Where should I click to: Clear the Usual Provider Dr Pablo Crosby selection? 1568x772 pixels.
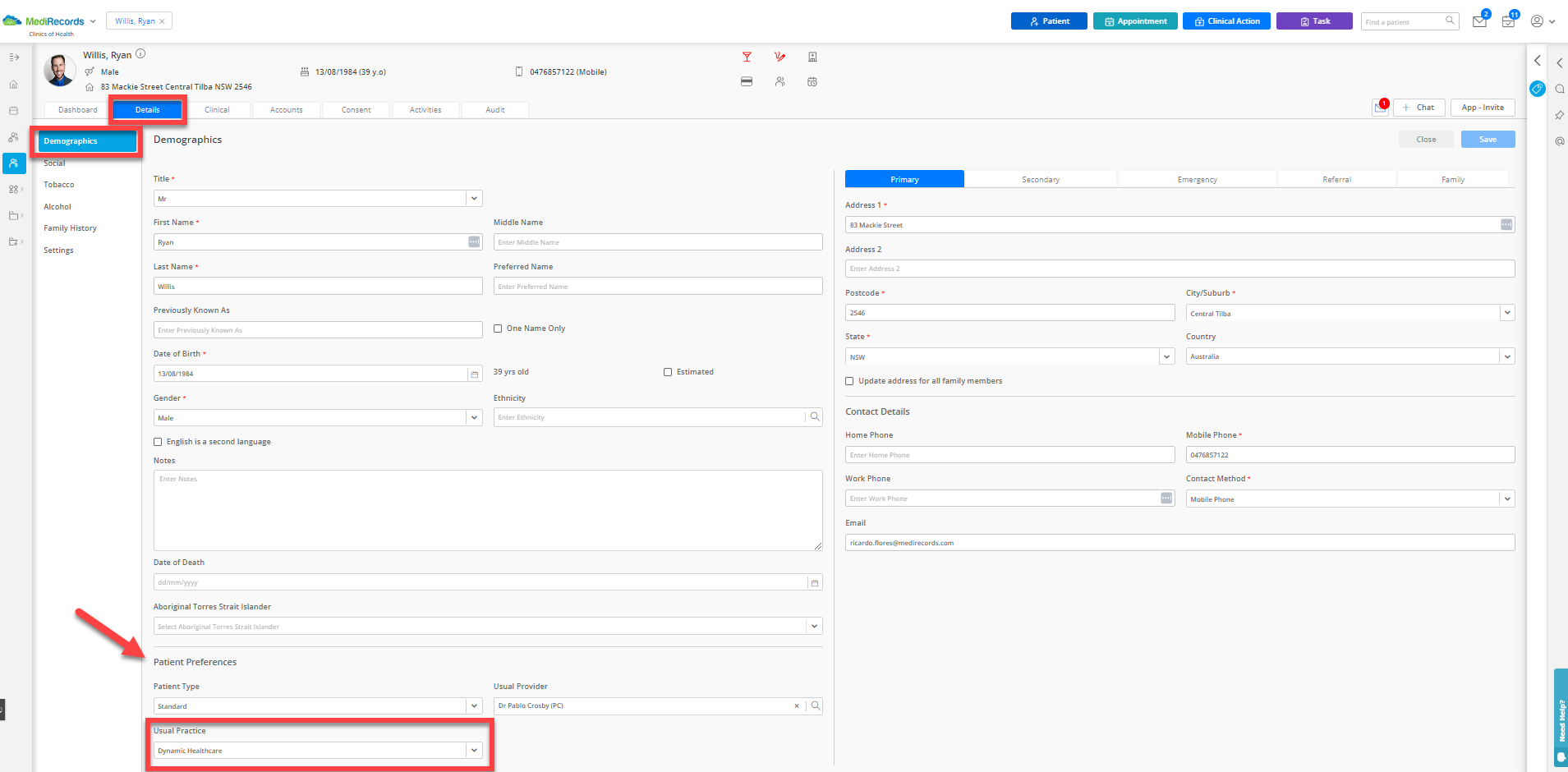(x=796, y=705)
